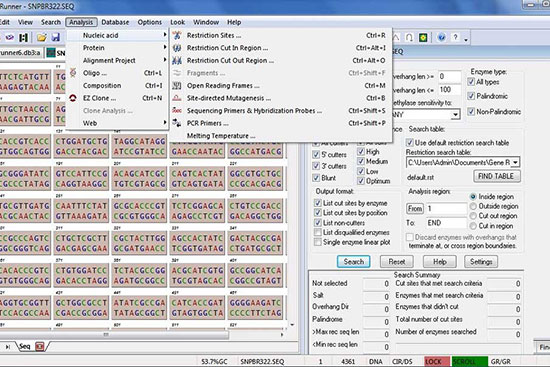The width and height of the screenshot is (550, 367).
Task: Click the Restriction Sites menu icon
Action: 177,35
